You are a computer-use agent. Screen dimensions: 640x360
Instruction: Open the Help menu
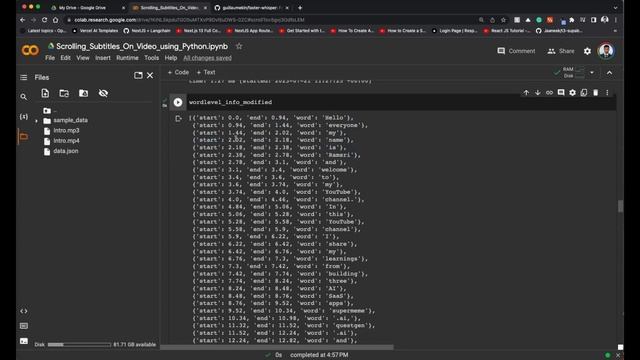click(171, 58)
